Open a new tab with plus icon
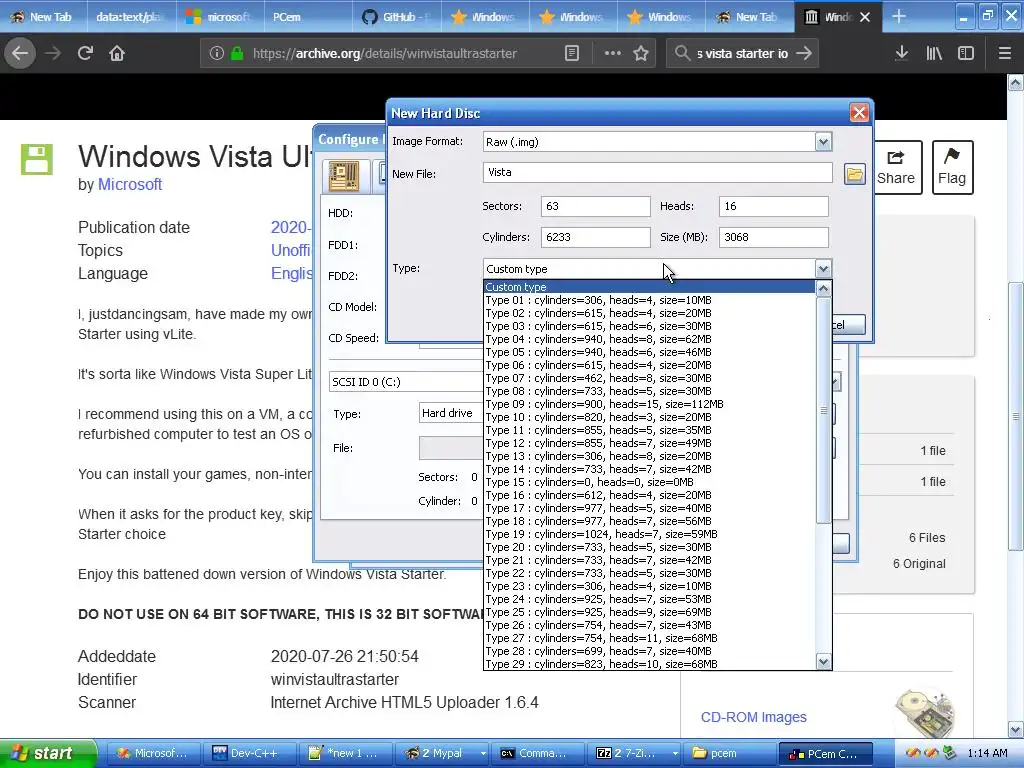This screenshot has height=768, width=1024. (x=899, y=17)
